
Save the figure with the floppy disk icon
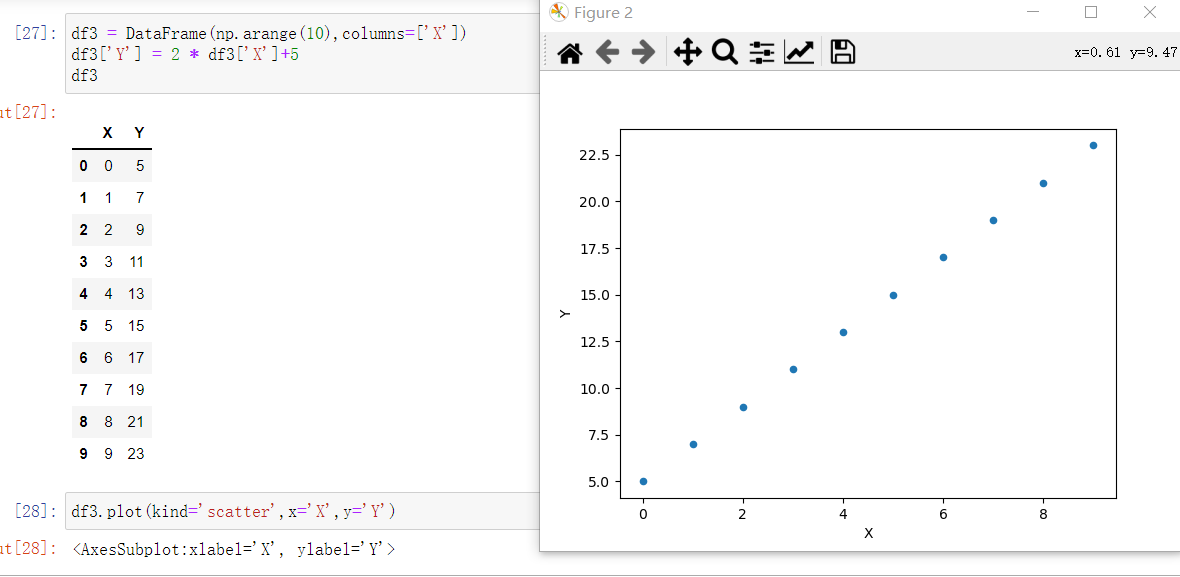[x=843, y=53]
